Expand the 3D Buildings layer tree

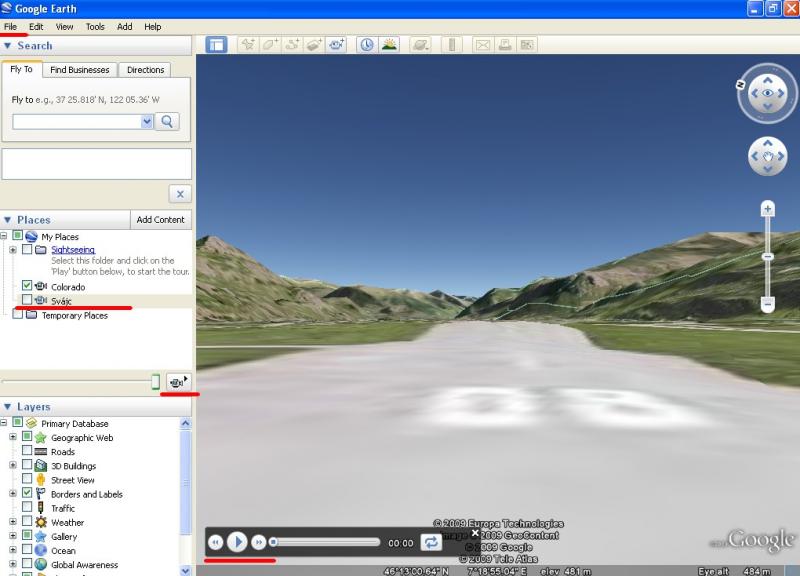pyautogui.click(x=13, y=466)
